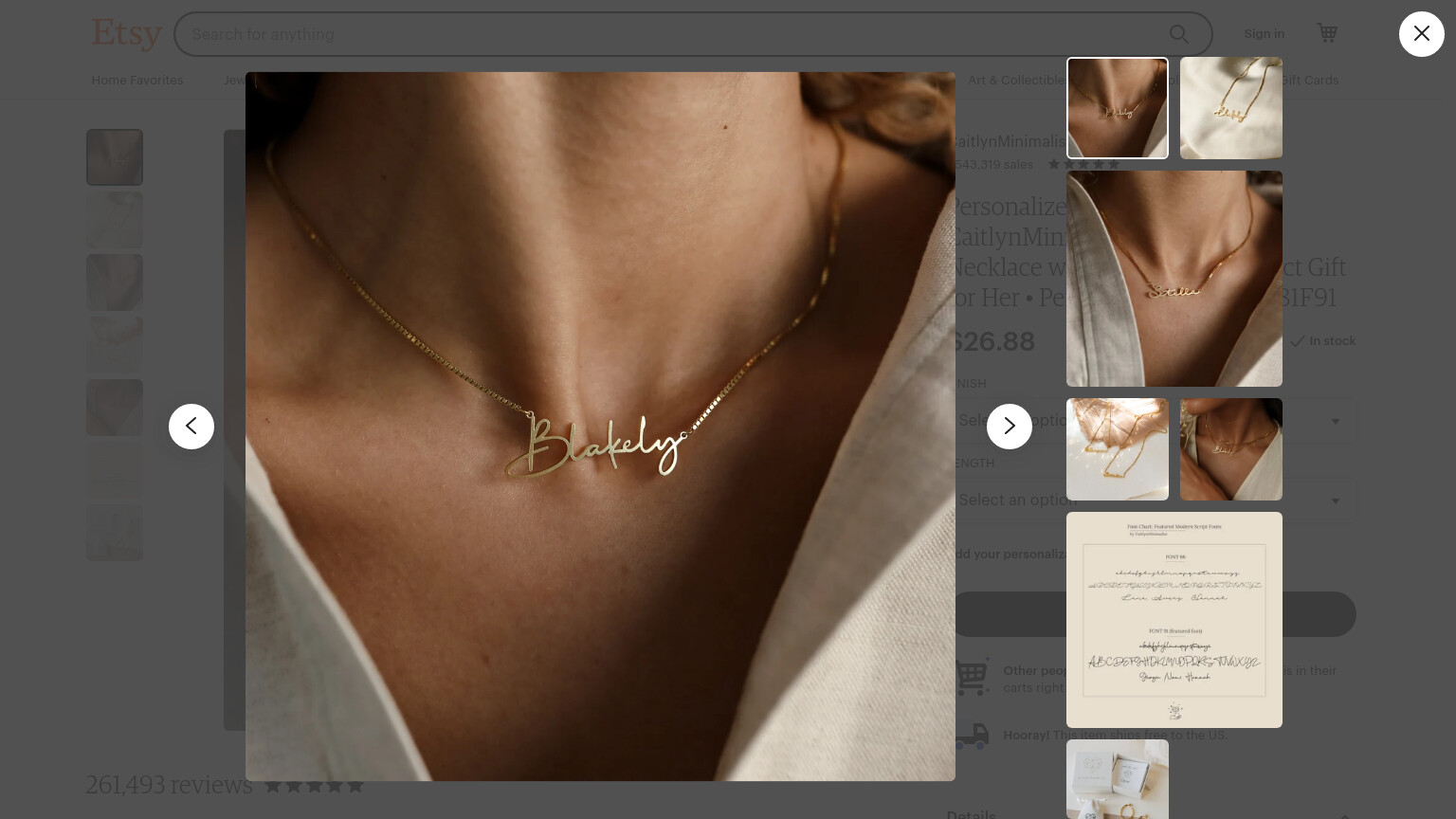This screenshot has width=1456, height=819.
Task: Select the necklace on white fabric thumbnail
Action: 1231,108
